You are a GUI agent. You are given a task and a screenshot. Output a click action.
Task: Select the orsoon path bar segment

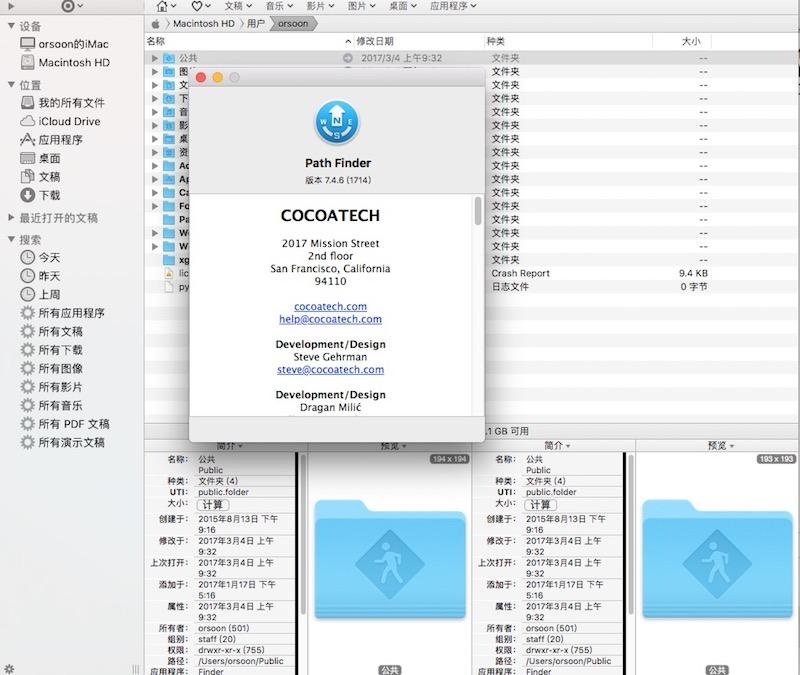(x=293, y=24)
